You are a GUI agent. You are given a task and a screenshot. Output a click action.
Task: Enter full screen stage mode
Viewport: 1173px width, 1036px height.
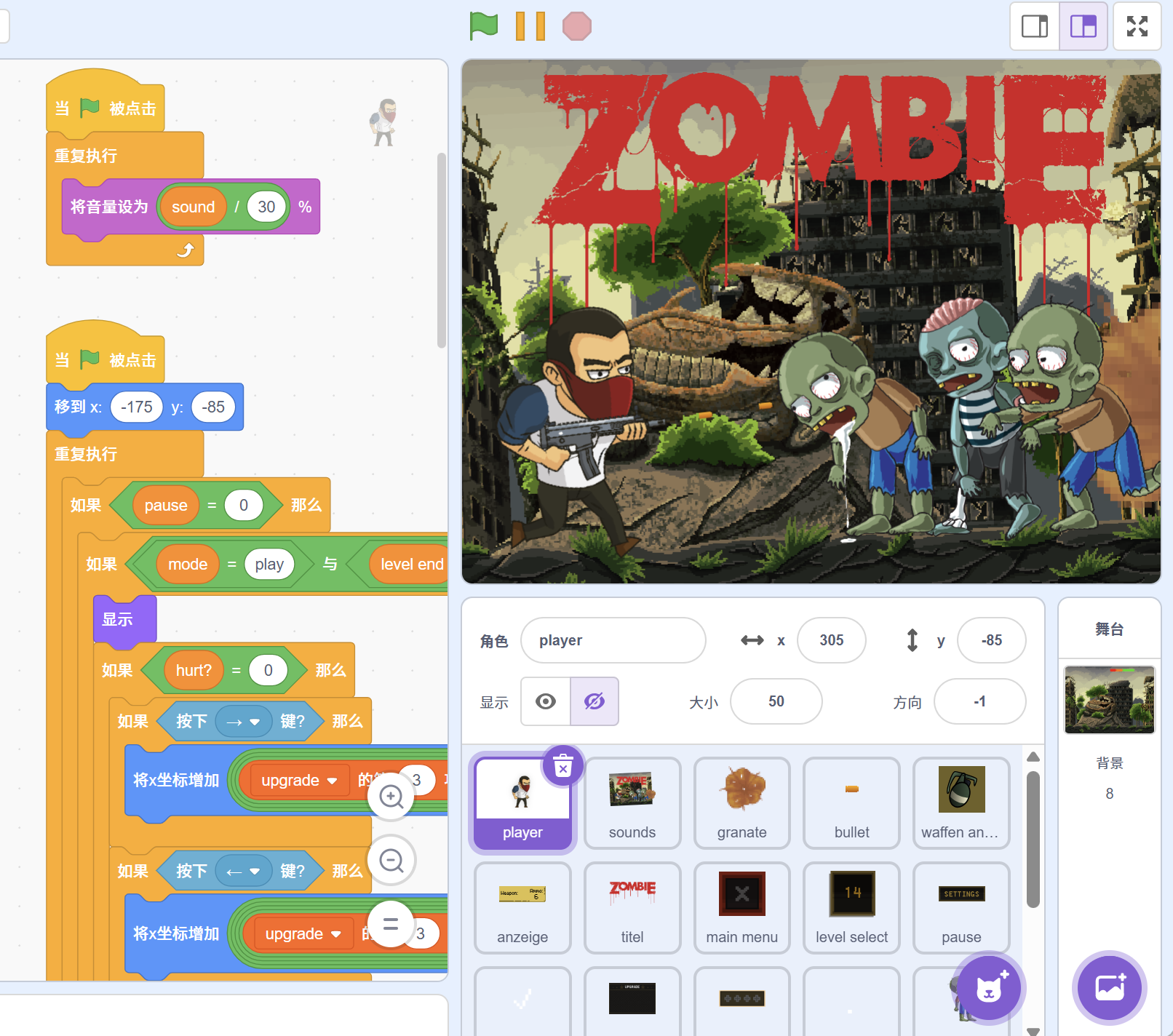tap(1137, 26)
